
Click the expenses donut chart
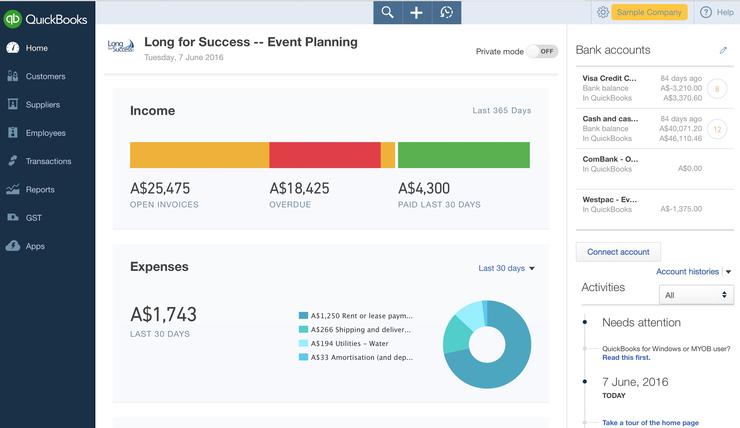pyautogui.click(x=487, y=344)
